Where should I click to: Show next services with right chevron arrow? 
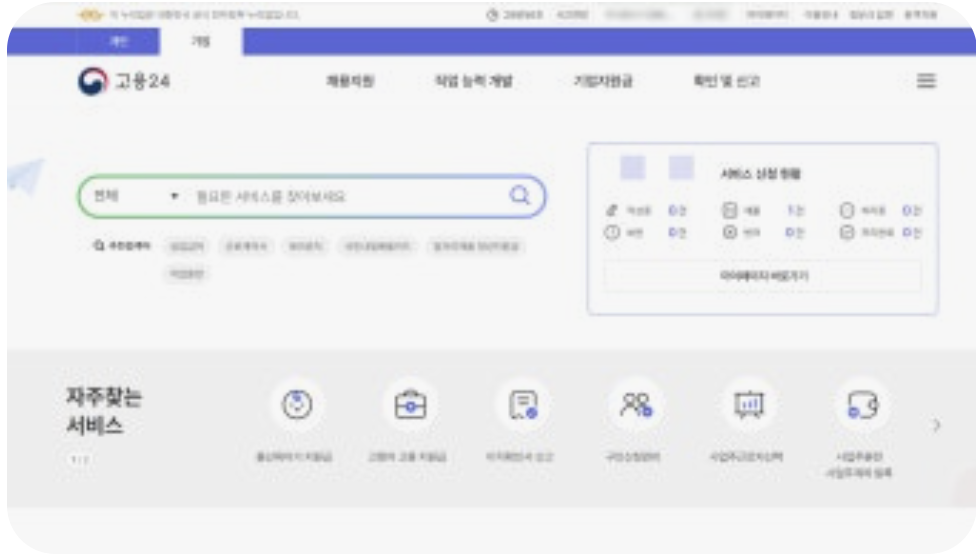(x=936, y=426)
